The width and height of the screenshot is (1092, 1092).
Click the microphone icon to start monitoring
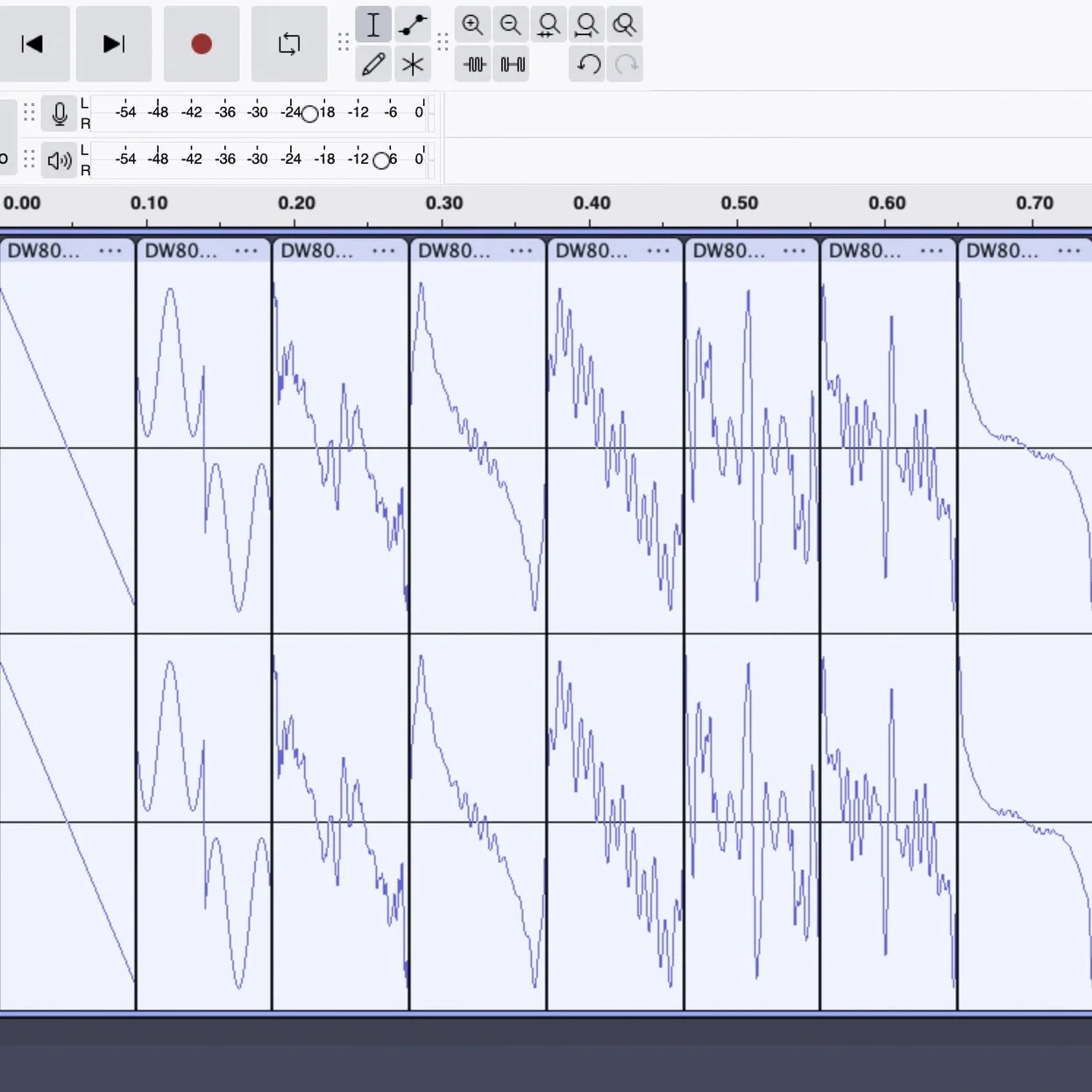(x=59, y=112)
